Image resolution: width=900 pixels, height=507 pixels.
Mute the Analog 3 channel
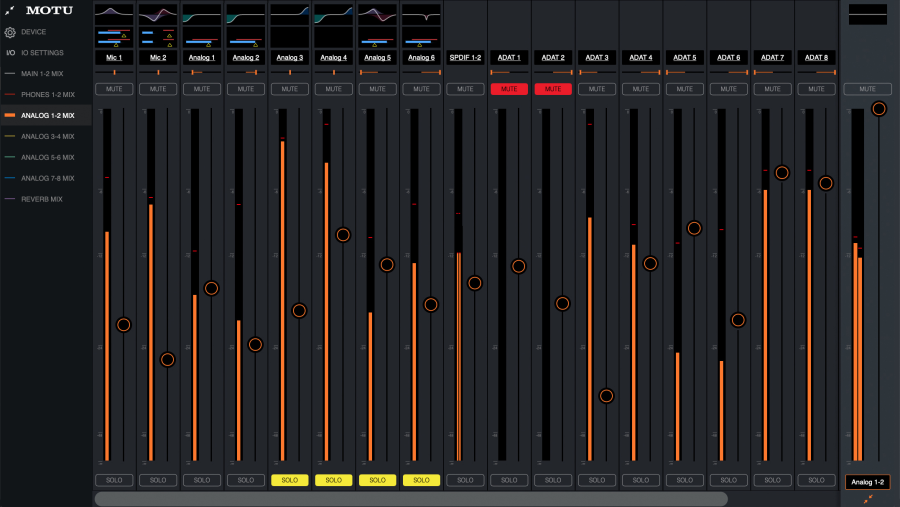pyautogui.click(x=290, y=89)
